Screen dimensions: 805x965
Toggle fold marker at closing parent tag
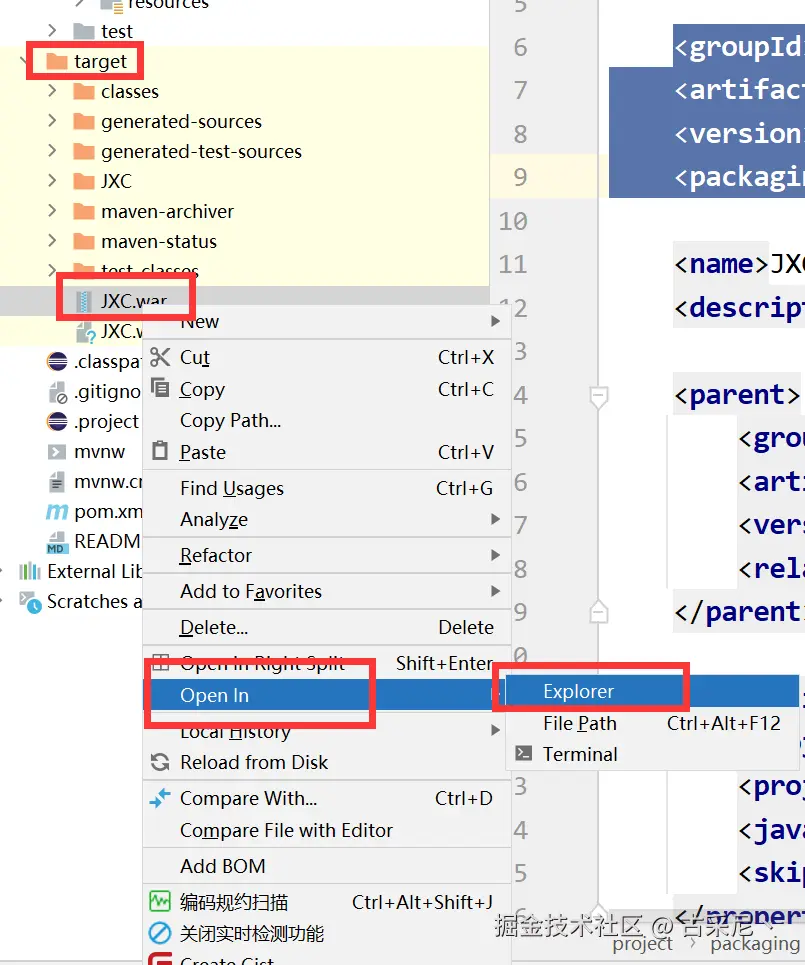[x=599, y=611]
